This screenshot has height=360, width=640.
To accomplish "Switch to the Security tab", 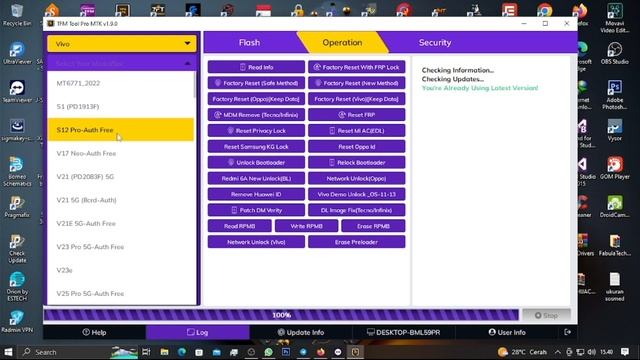I will 435,42.
